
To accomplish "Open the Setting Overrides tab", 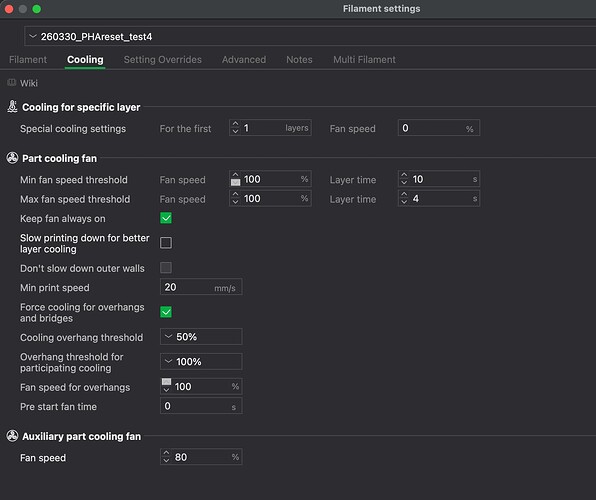I will [x=163, y=60].
